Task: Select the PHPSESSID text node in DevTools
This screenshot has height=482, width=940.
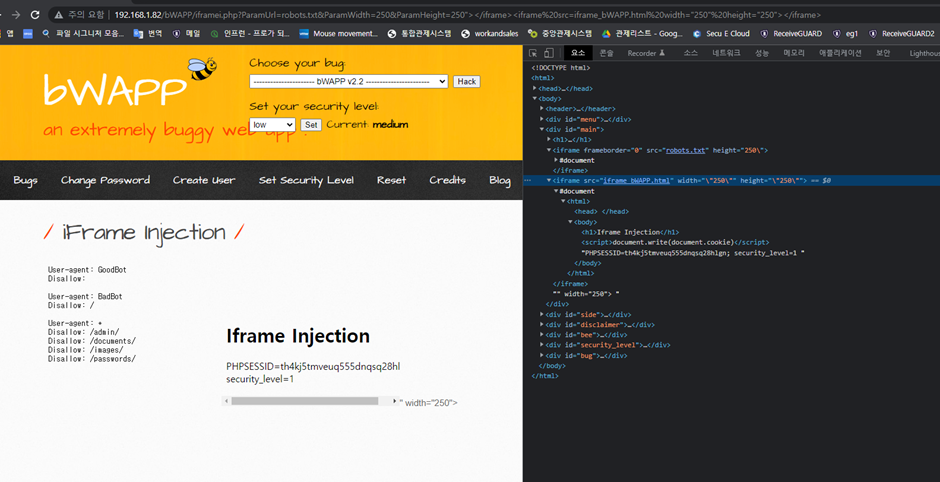Action: coord(693,252)
